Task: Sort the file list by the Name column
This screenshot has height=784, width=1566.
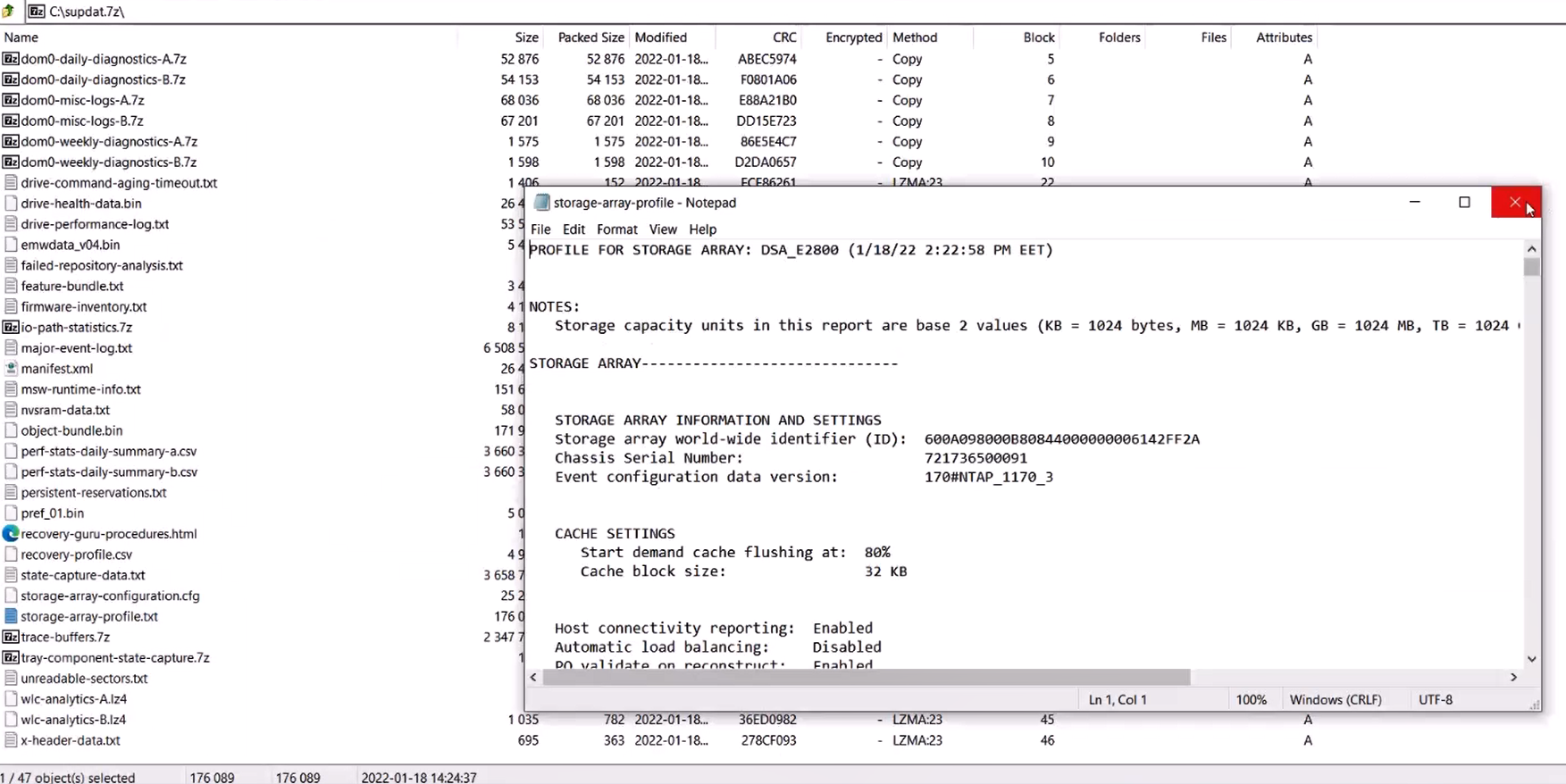Action: 21,38
